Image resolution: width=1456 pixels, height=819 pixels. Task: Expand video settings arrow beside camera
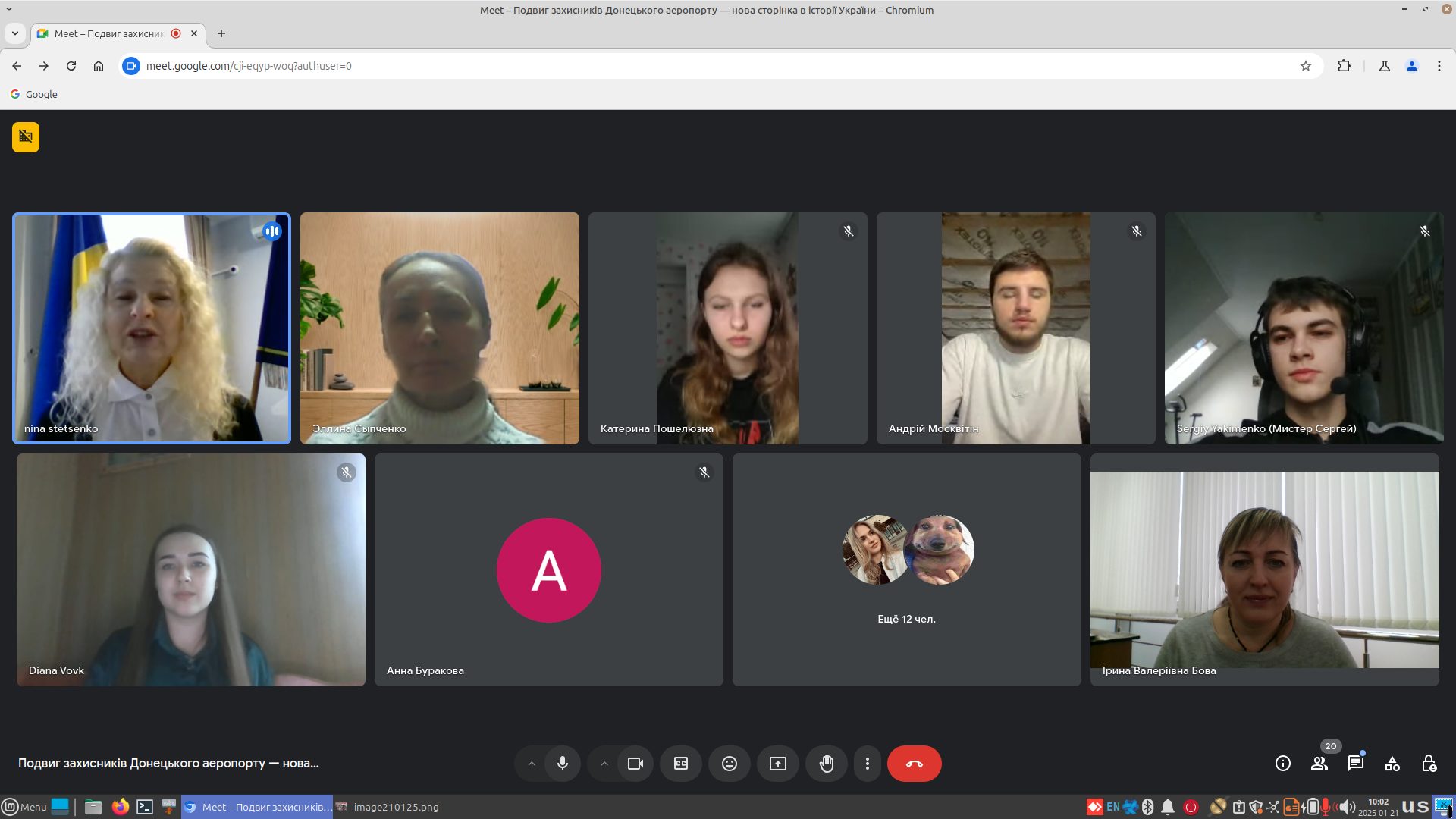point(604,764)
